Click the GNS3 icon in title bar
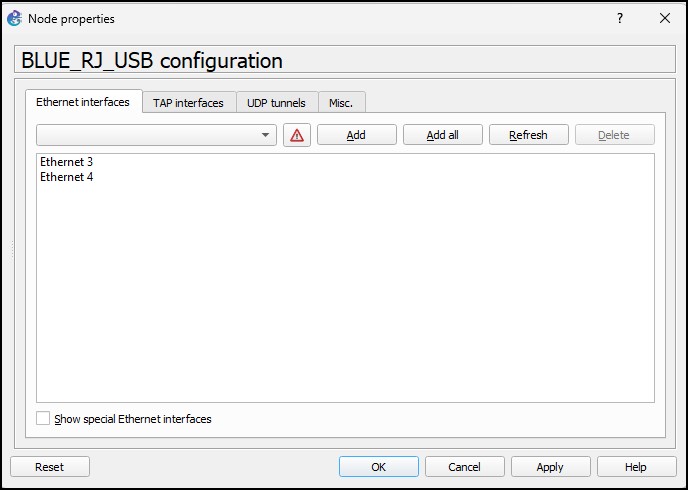The height and width of the screenshot is (490, 688). [x=14, y=18]
